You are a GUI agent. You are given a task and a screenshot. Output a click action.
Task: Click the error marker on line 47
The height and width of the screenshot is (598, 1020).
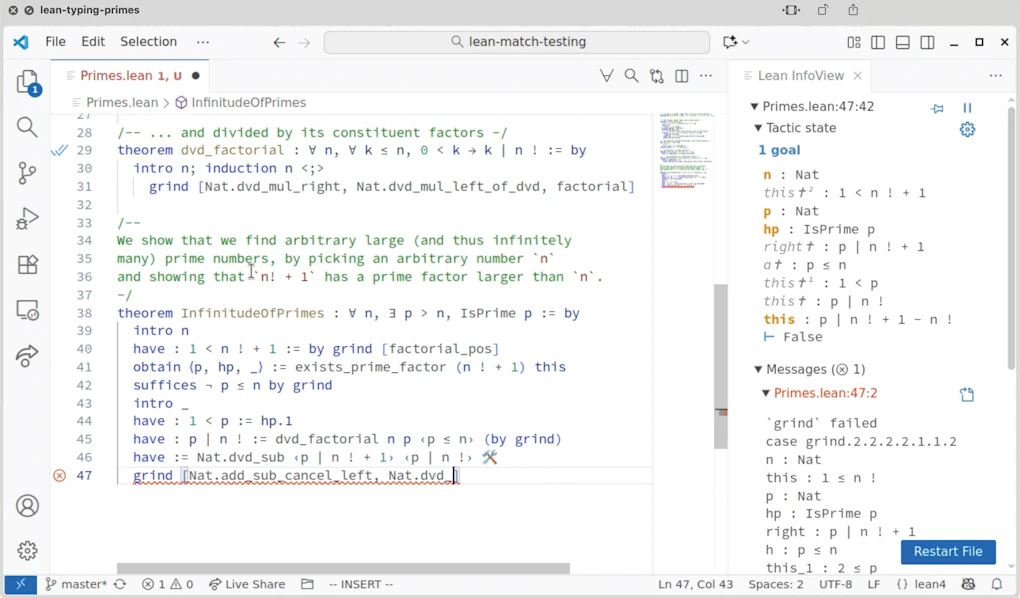(59, 476)
